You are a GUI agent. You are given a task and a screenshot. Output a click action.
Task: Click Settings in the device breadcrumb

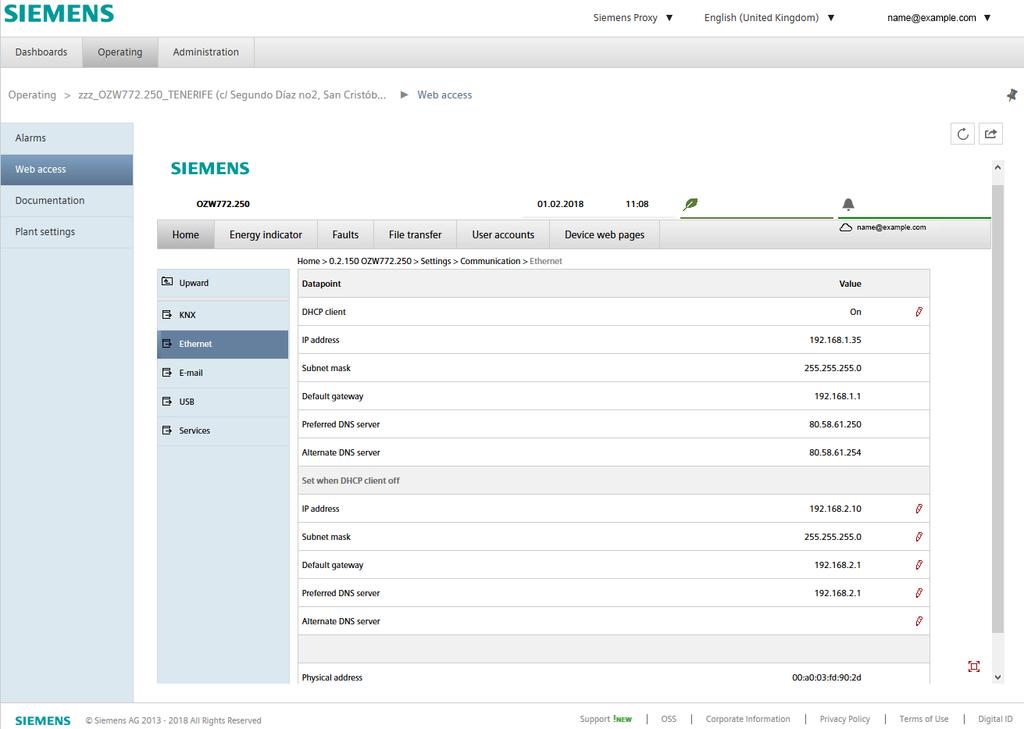436,261
